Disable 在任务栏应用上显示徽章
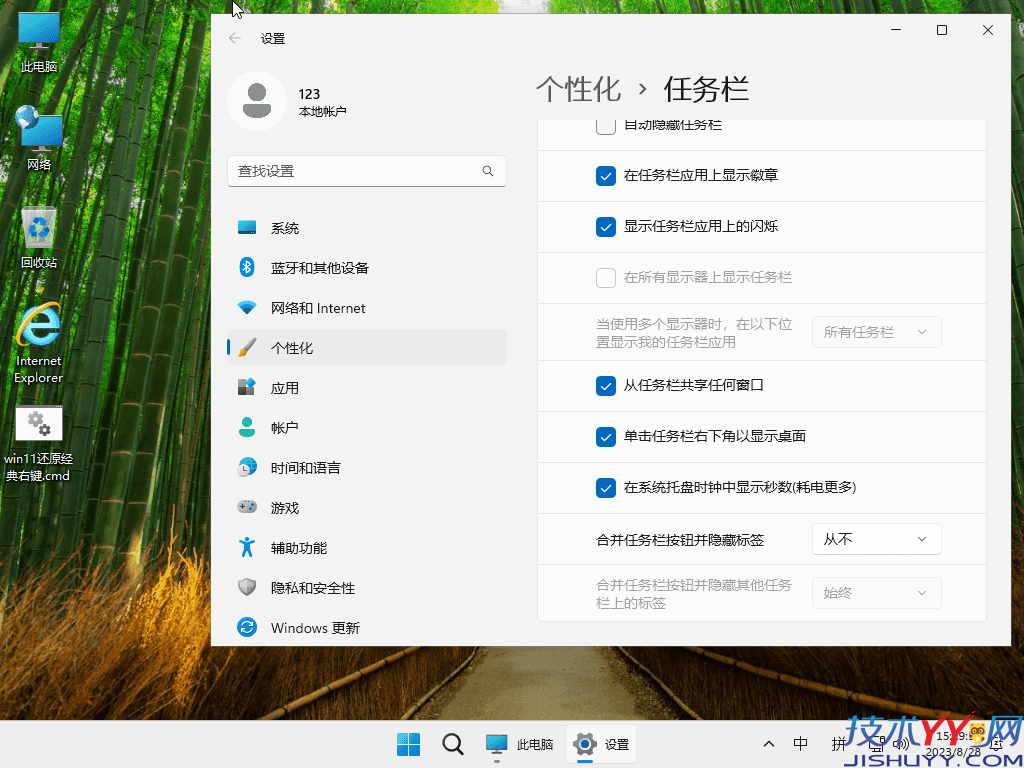This screenshot has width=1024, height=768. [605, 175]
